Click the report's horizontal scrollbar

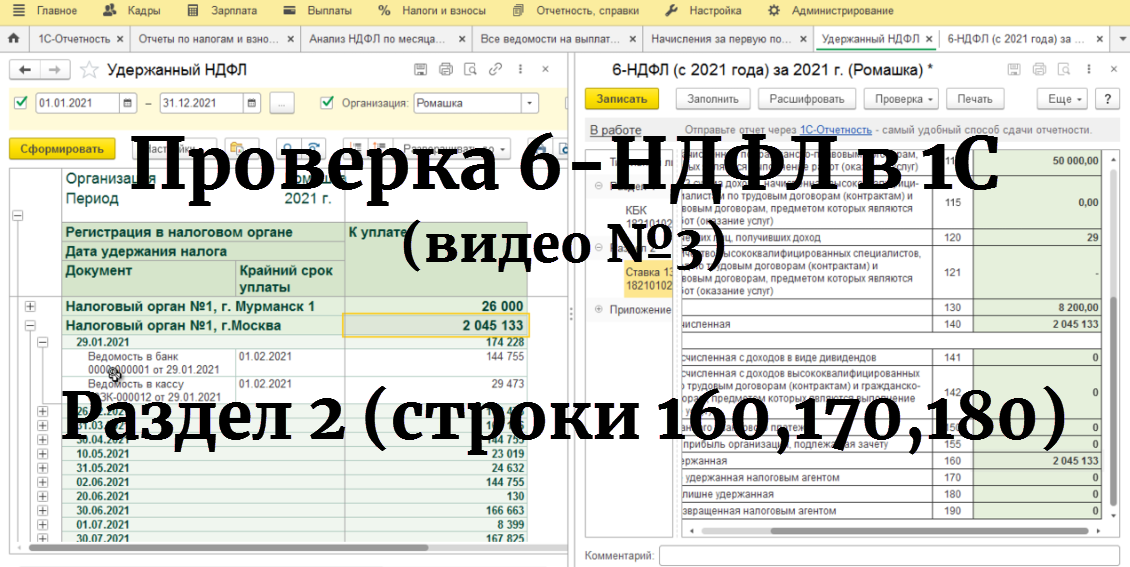pyautogui.click(x=228, y=548)
